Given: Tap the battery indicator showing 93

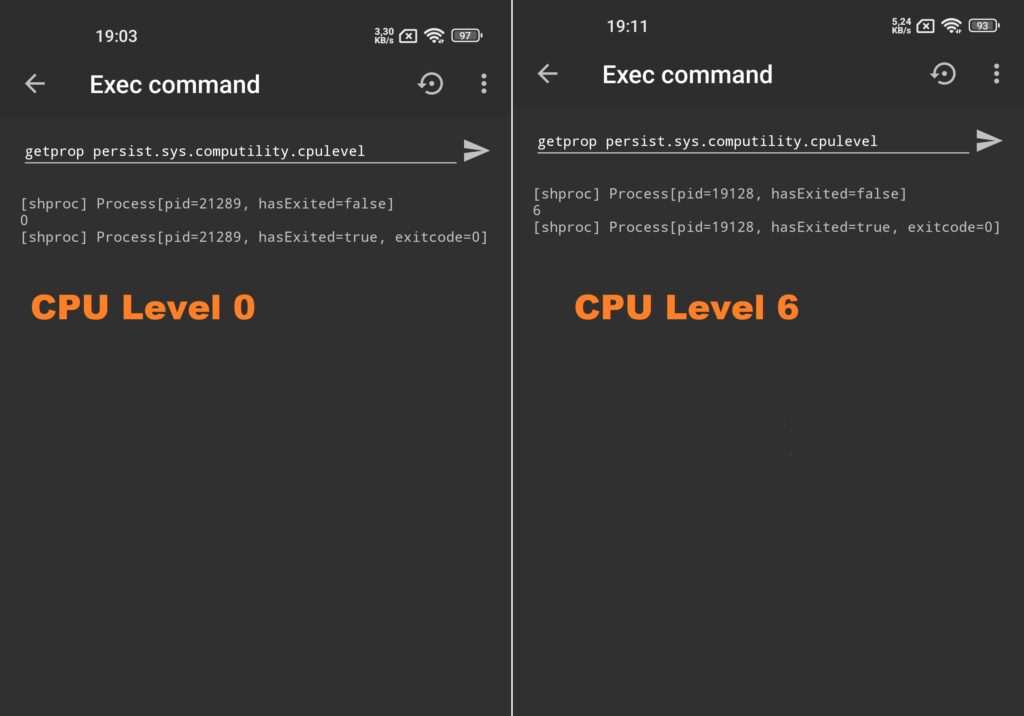Looking at the screenshot, I should click(984, 25).
